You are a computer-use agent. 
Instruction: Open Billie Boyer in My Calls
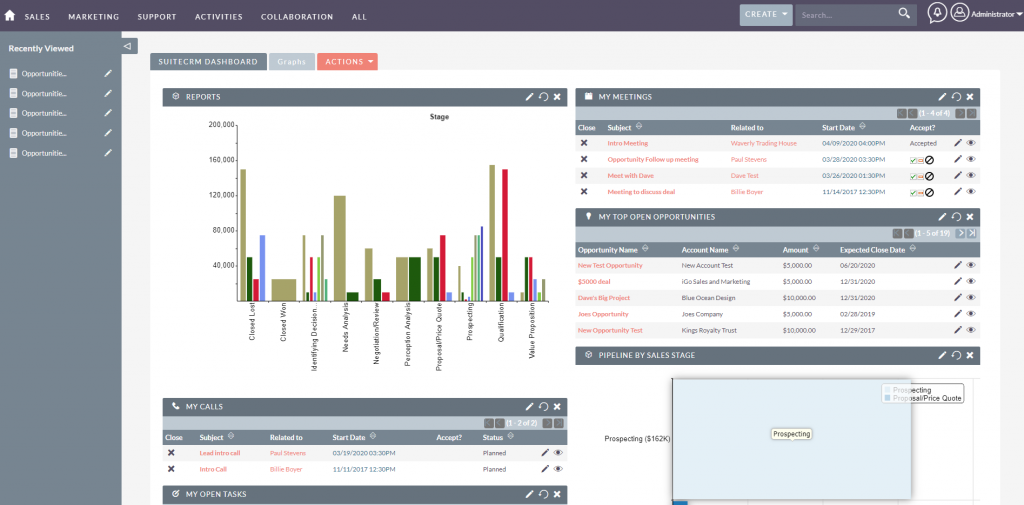coord(286,469)
